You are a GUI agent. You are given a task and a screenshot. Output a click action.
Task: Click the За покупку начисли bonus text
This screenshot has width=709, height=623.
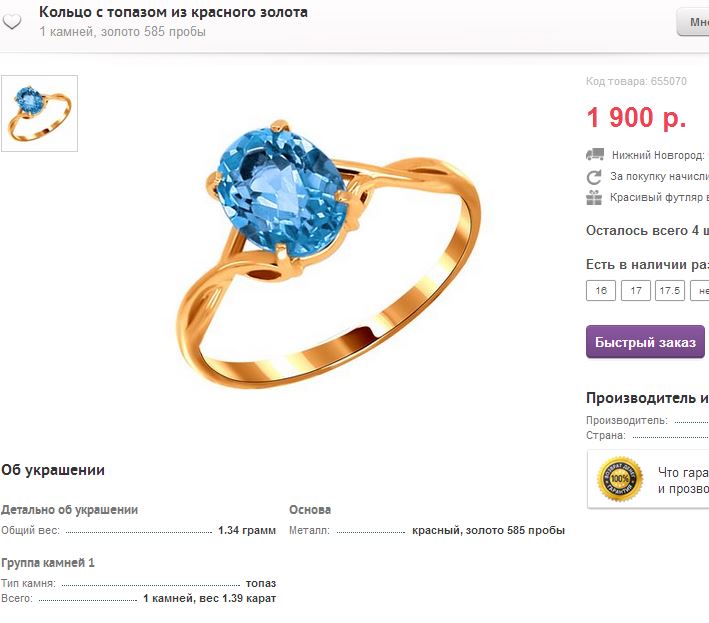tap(659, 176)
